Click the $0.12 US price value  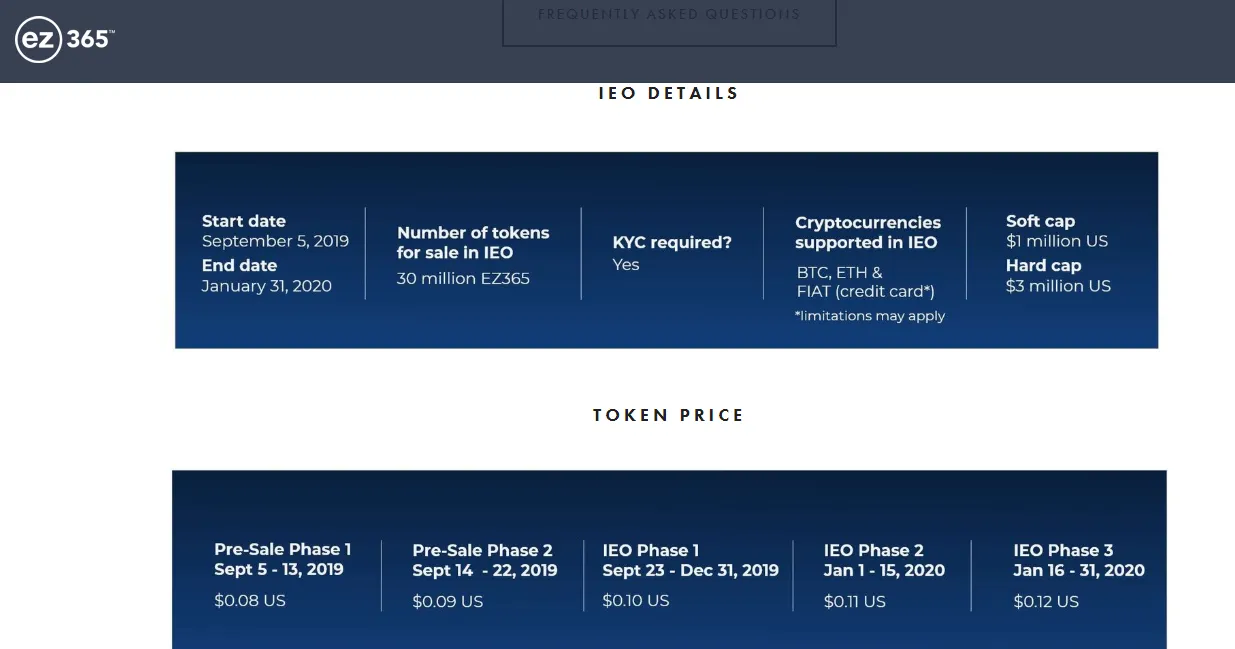pyautogui.click(x=1046, y=602)
